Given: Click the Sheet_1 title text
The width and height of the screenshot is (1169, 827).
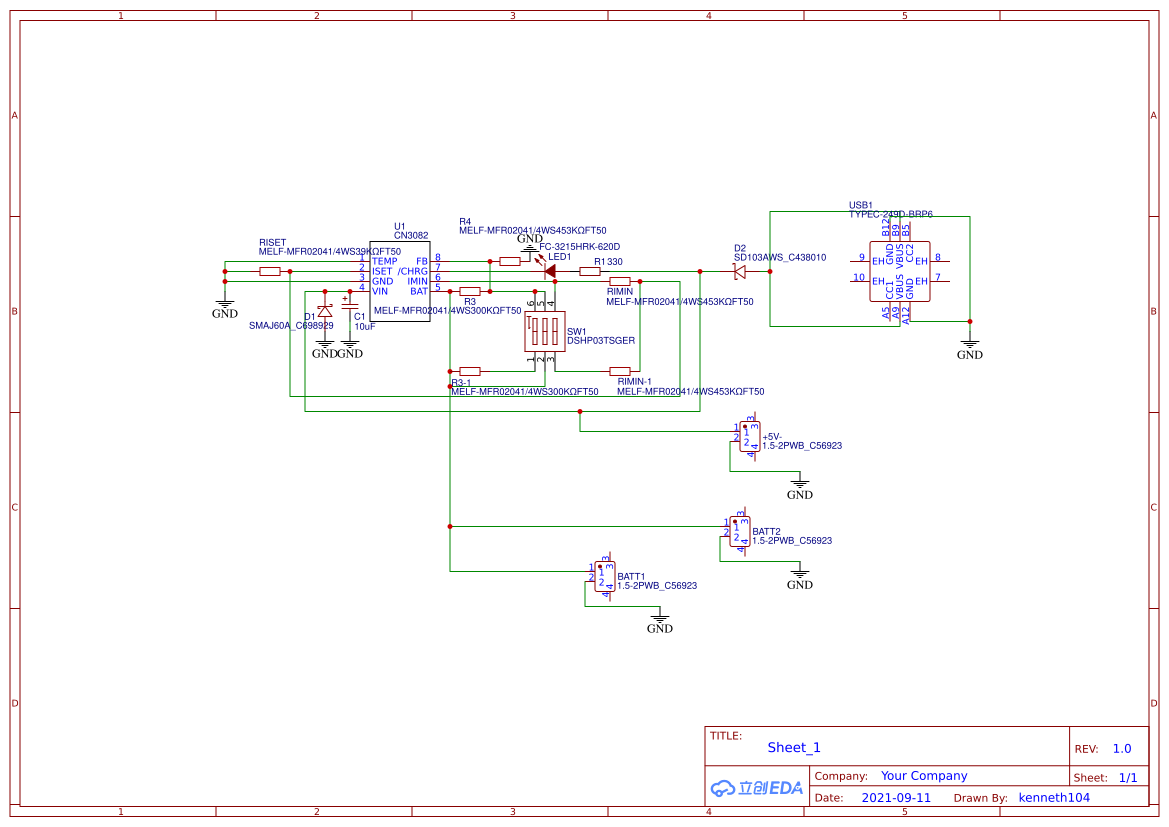Looking at the screenshot, I should point(793,747).
